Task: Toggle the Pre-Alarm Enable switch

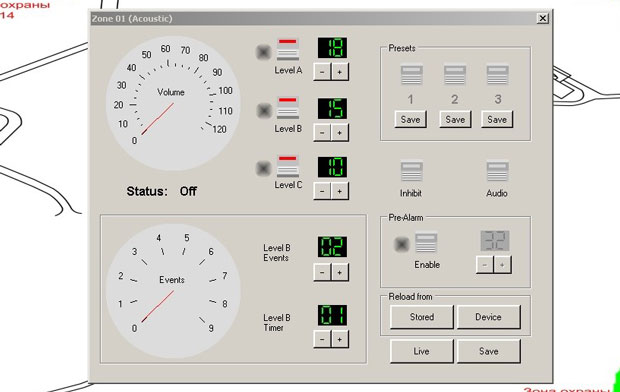Action: (x=426, y=242)
